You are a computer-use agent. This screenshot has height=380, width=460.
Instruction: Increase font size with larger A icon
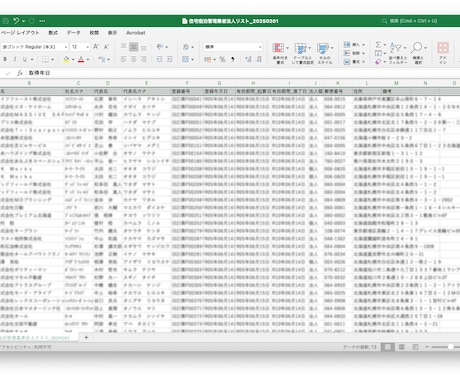96,47
